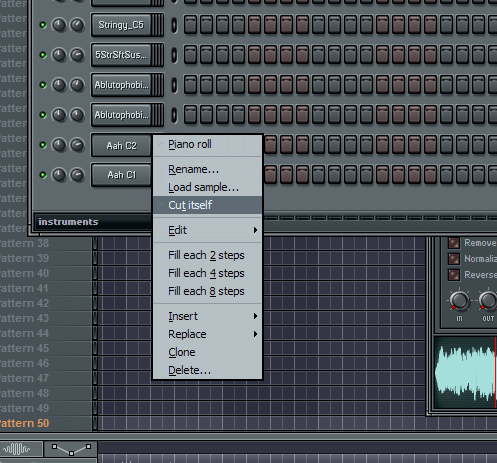Mute first Ablutophobi channel green LED

pos(43,85)
